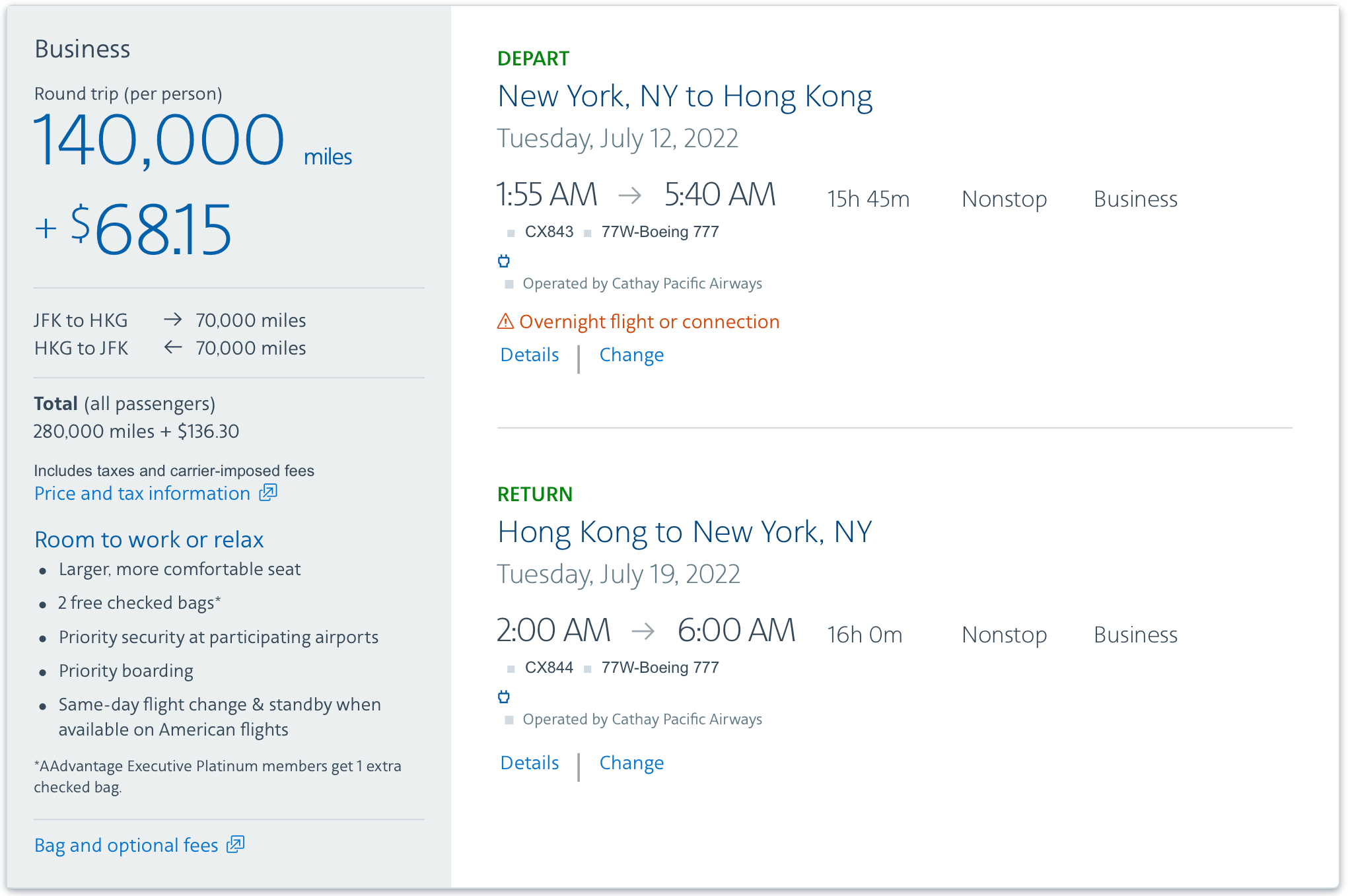Select the Business fare panel heading

click(x=82, y=48)
